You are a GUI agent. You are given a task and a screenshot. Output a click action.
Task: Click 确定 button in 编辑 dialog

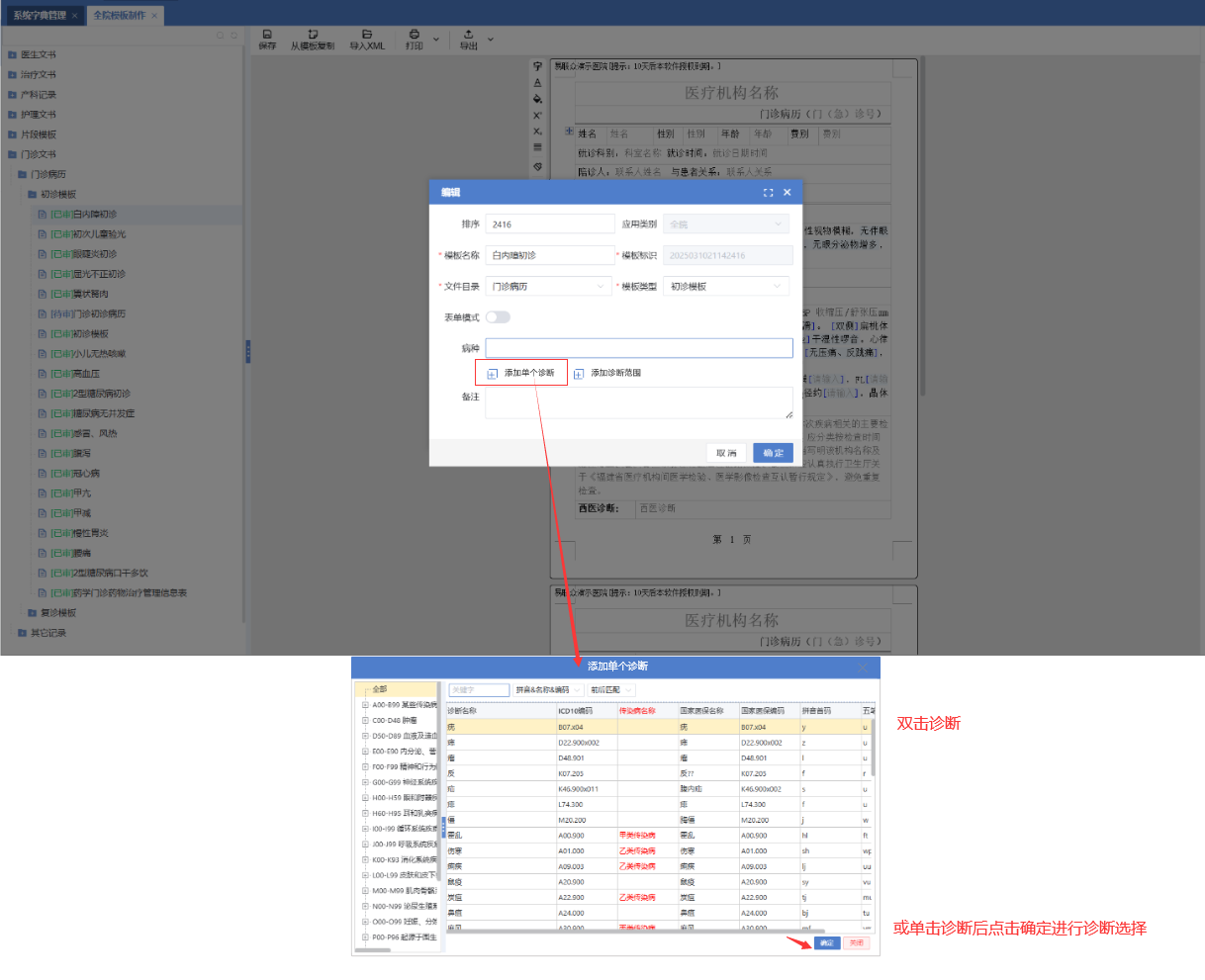tap(773, 453)
